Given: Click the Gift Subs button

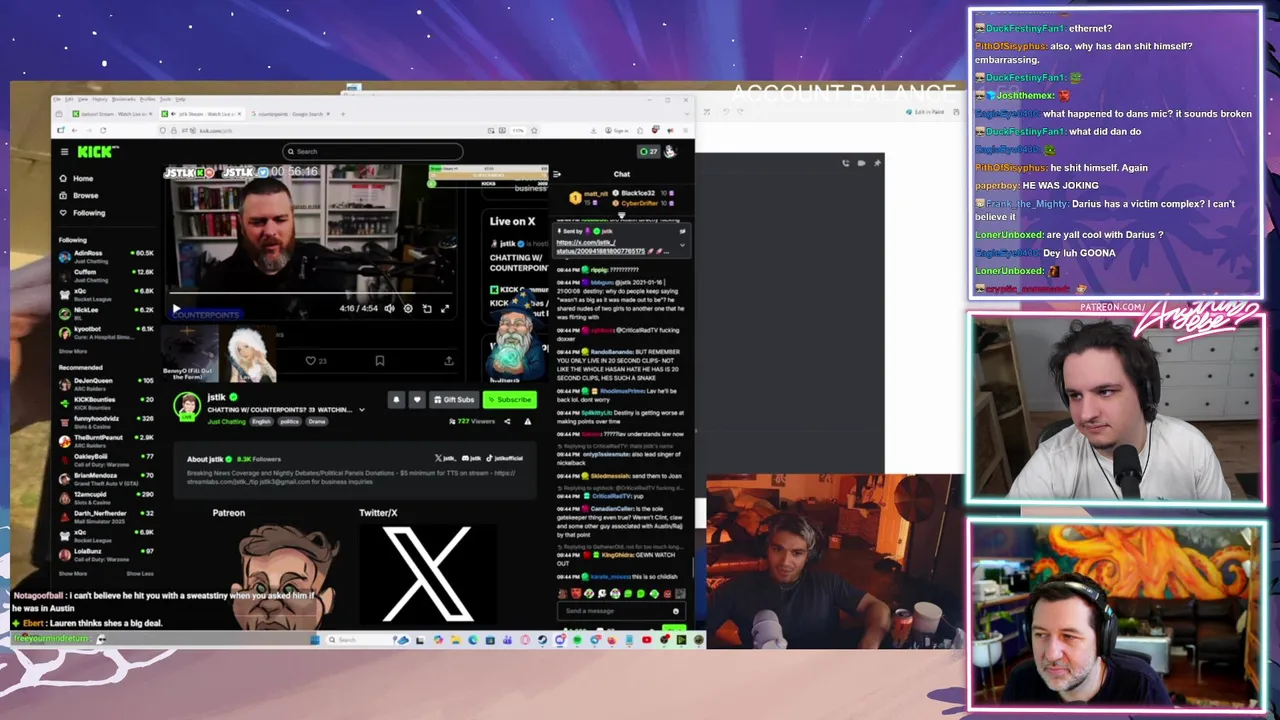Looking at the screenshot, I should 454,400.
